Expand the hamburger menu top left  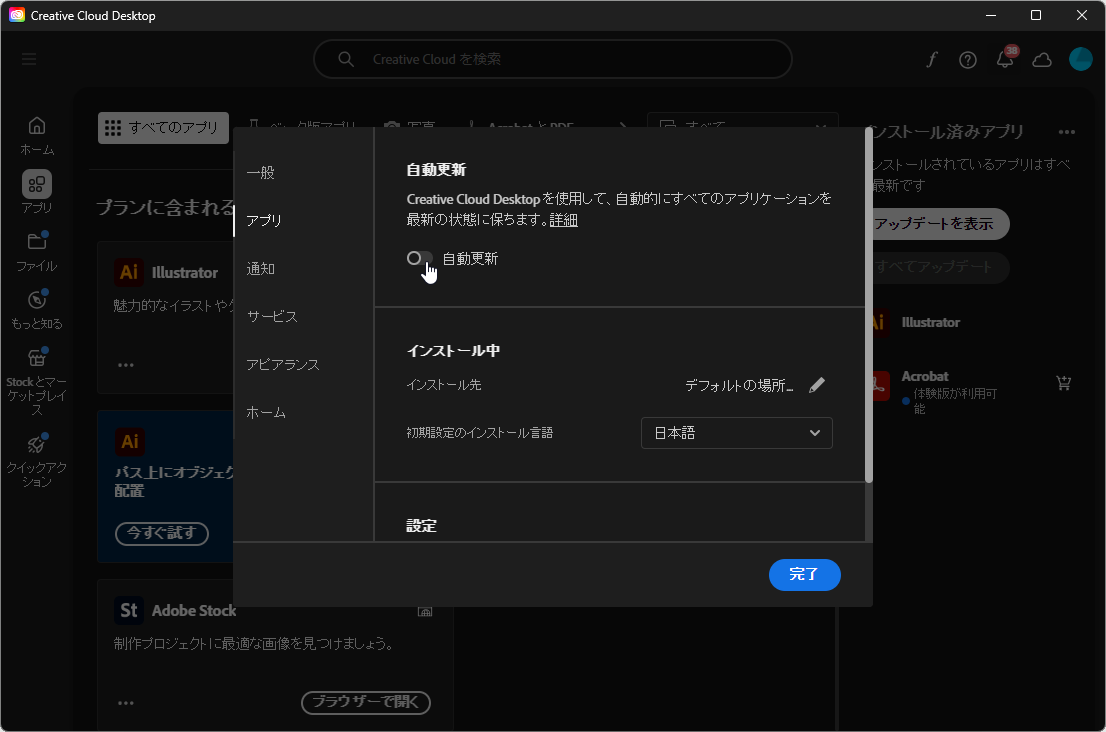pos(28,58)
